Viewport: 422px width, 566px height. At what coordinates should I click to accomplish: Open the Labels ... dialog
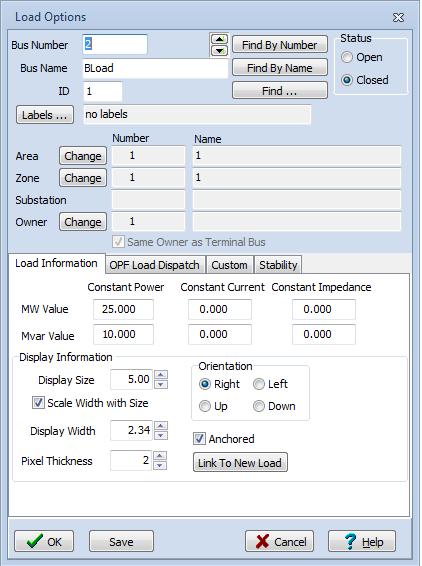pyautogui.click(x=45, y=115)
